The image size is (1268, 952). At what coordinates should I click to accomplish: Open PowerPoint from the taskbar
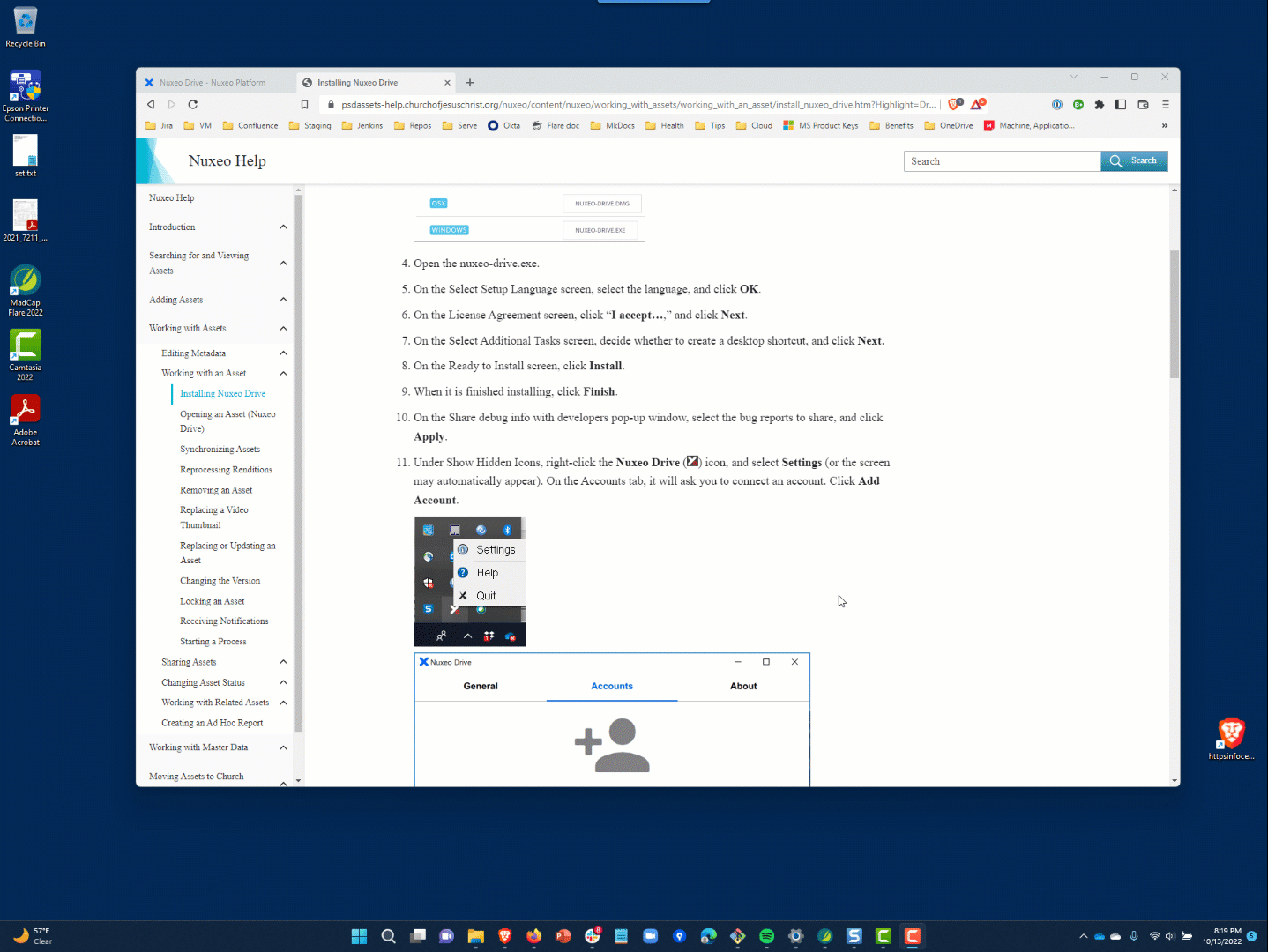(563, 936)
